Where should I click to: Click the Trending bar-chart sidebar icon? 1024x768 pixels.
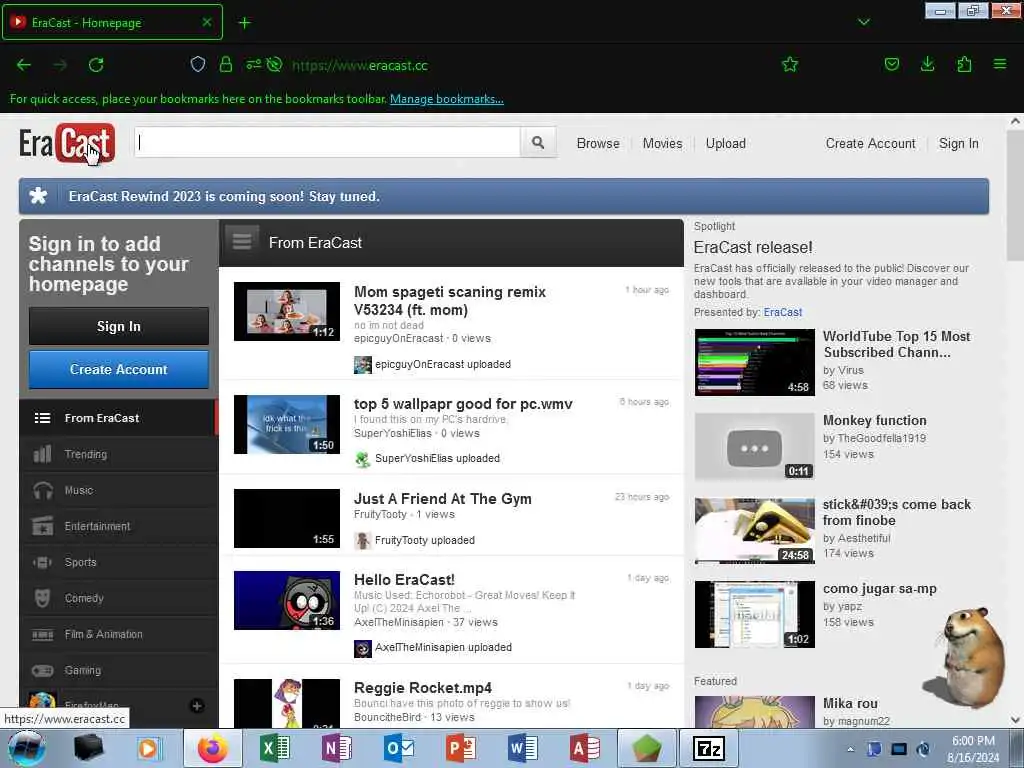click(42, 454)
